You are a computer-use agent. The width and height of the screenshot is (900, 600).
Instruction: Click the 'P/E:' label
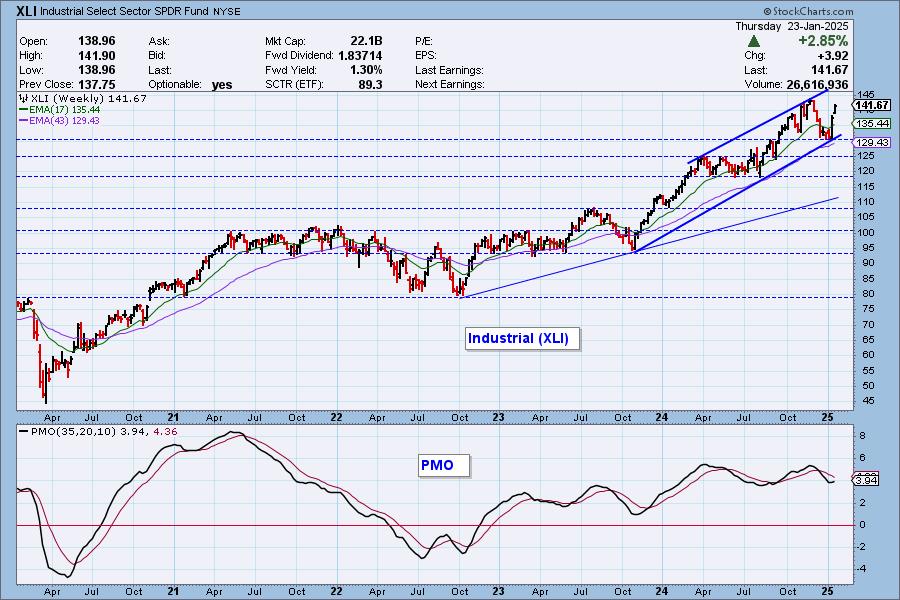coord(424,41)
